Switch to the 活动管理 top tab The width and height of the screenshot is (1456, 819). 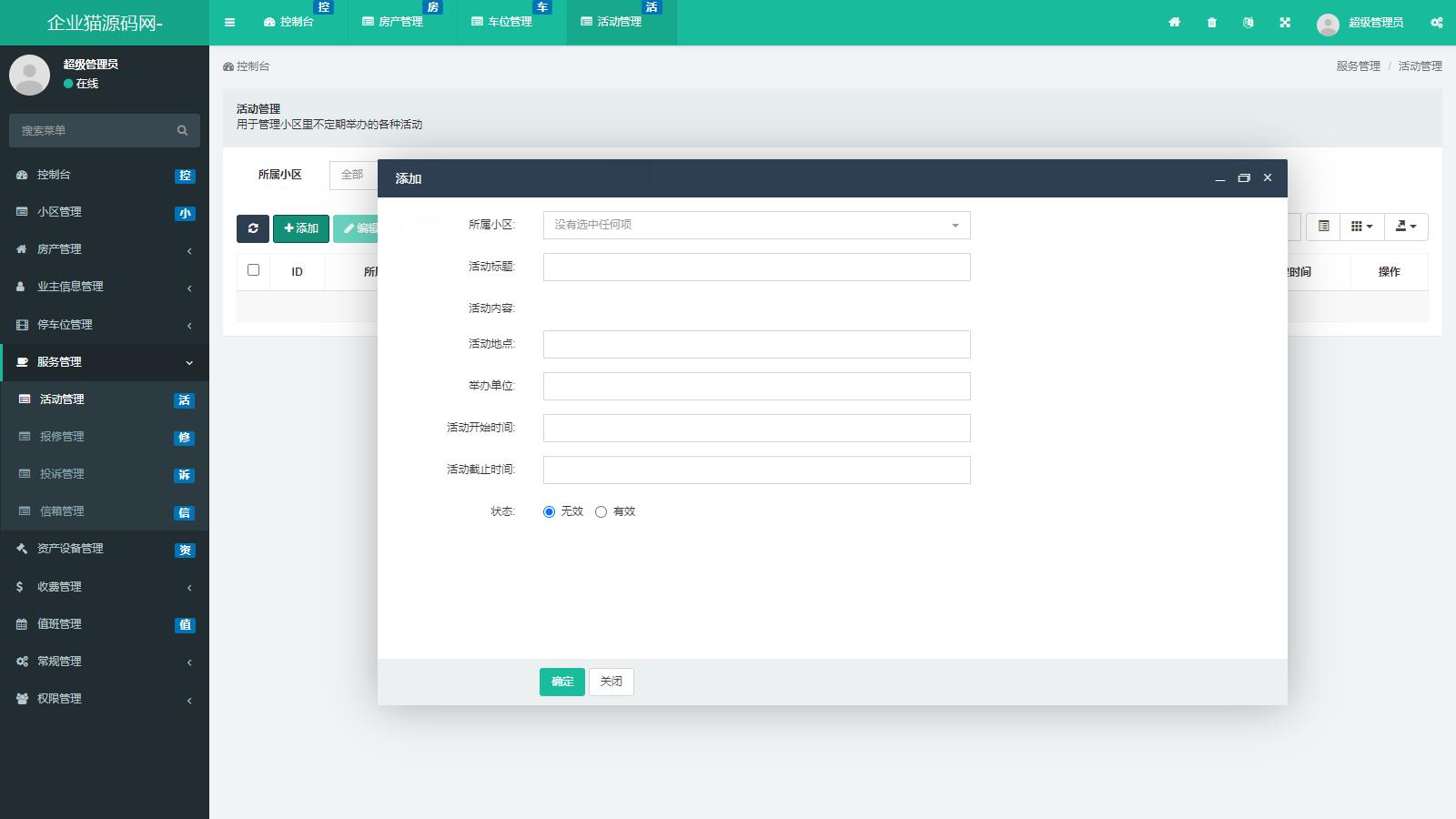tap(621, 23)
